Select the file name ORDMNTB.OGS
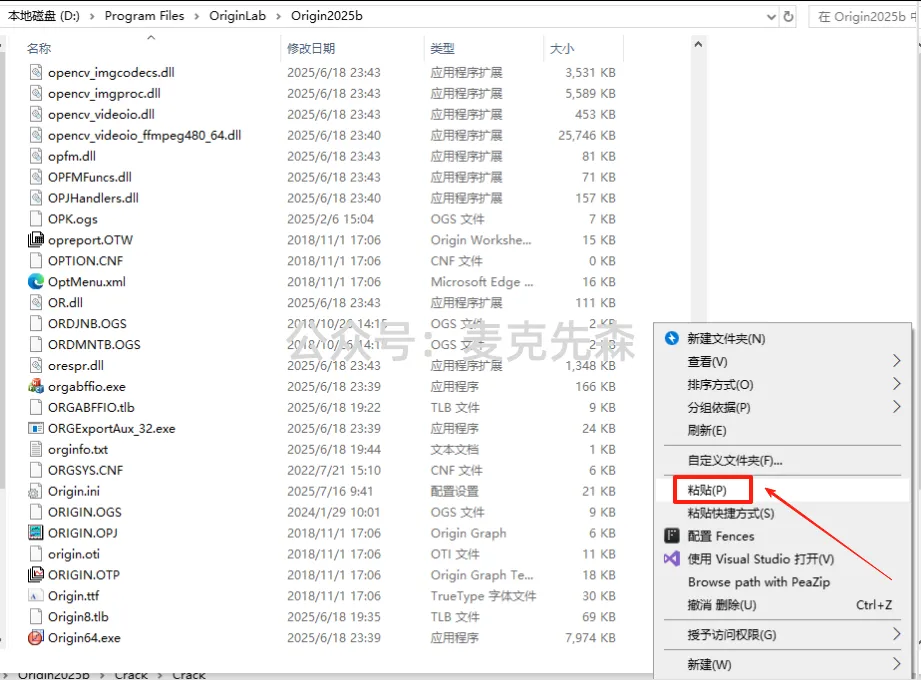The height and width of the screenshot is (680, 921). click(x=94, y=345)
